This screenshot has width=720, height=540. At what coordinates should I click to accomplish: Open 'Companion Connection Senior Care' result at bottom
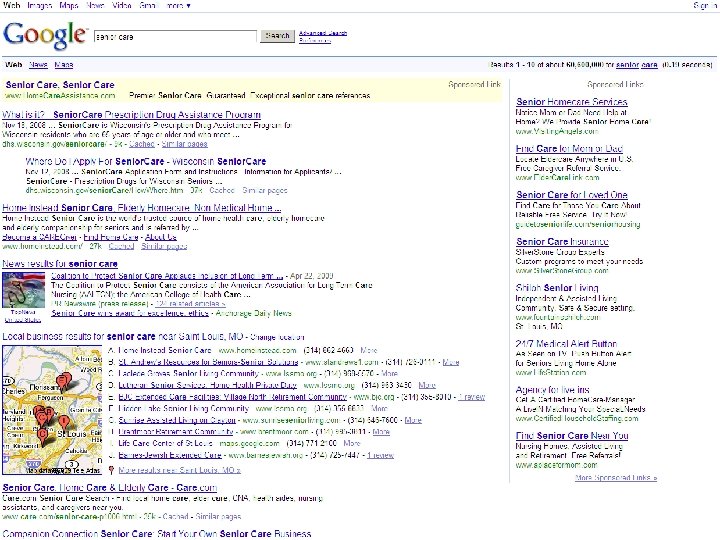click(157, 534)
